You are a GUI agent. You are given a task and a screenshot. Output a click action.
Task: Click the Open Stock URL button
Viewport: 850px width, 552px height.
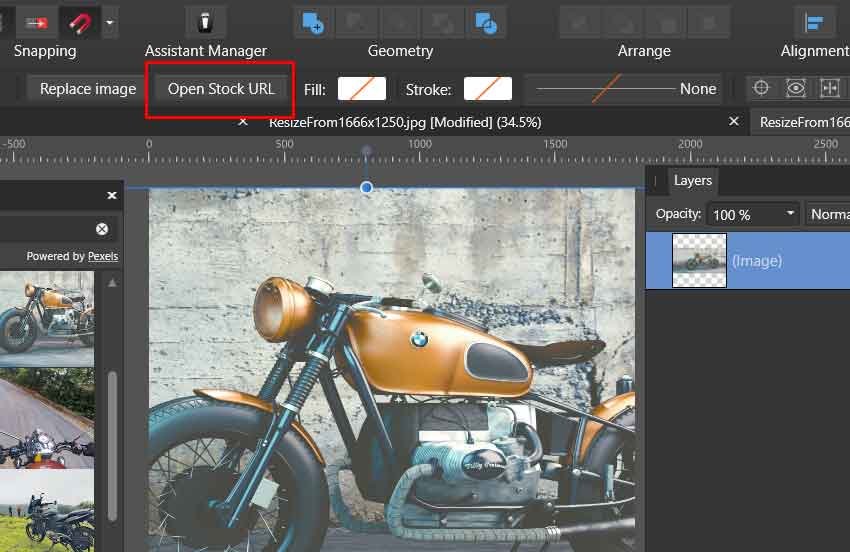point(221,88)
